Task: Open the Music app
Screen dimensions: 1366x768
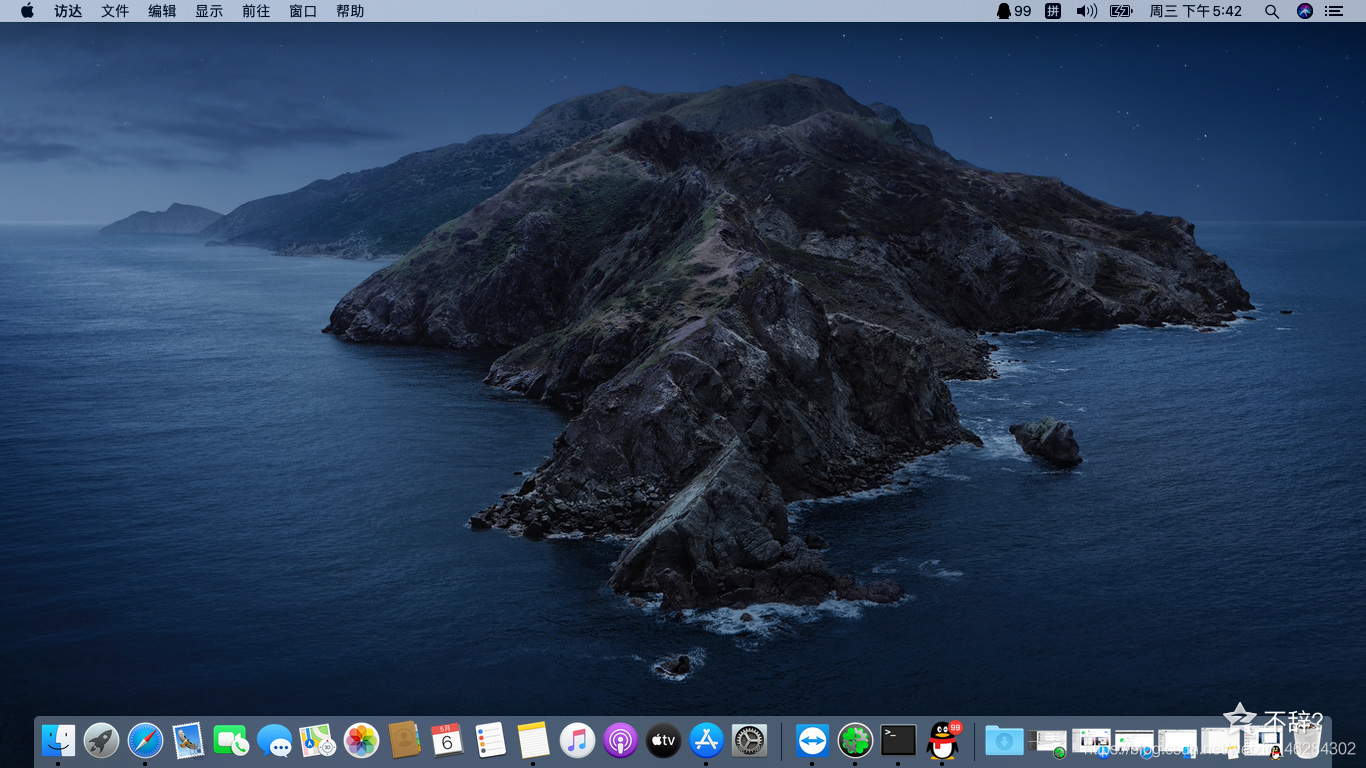Action: 577,740
